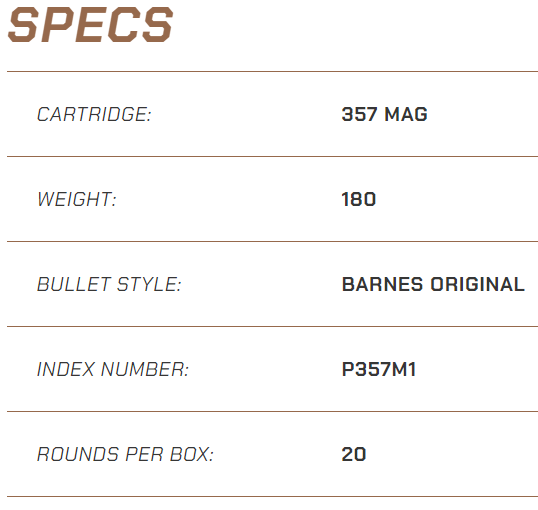
Task: Click the SPECS heading
Action: pos(90,25)
